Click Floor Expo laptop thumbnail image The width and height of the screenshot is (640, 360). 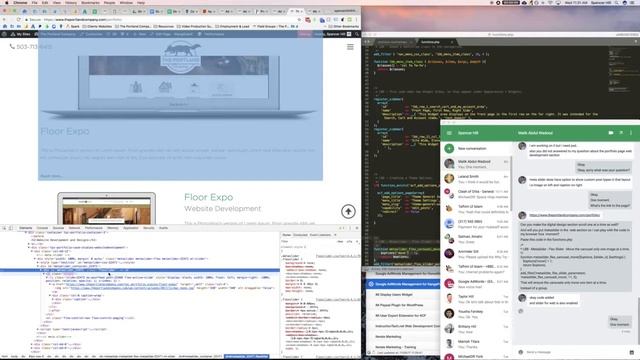click(107, 209)
